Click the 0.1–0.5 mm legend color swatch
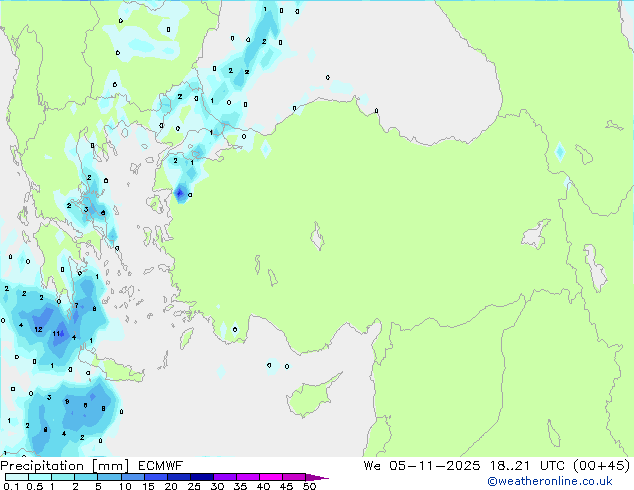Viewport: 634px width, 490px height. point(17,477)
